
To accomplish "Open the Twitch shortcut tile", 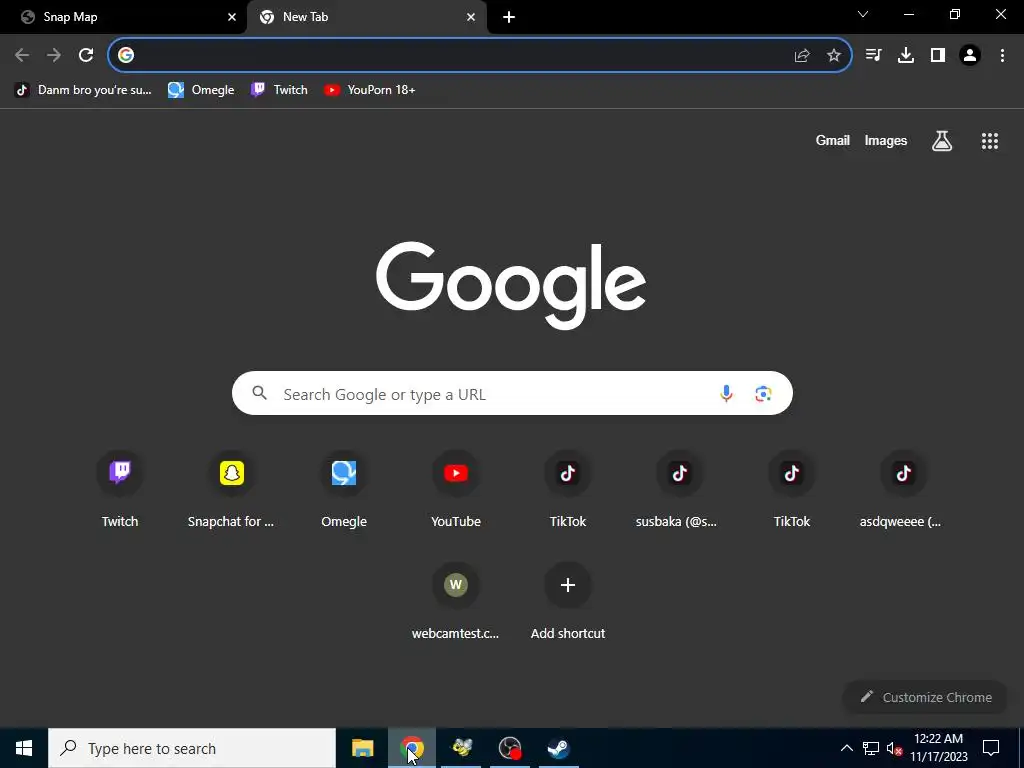I will click(x=120, y=490).
